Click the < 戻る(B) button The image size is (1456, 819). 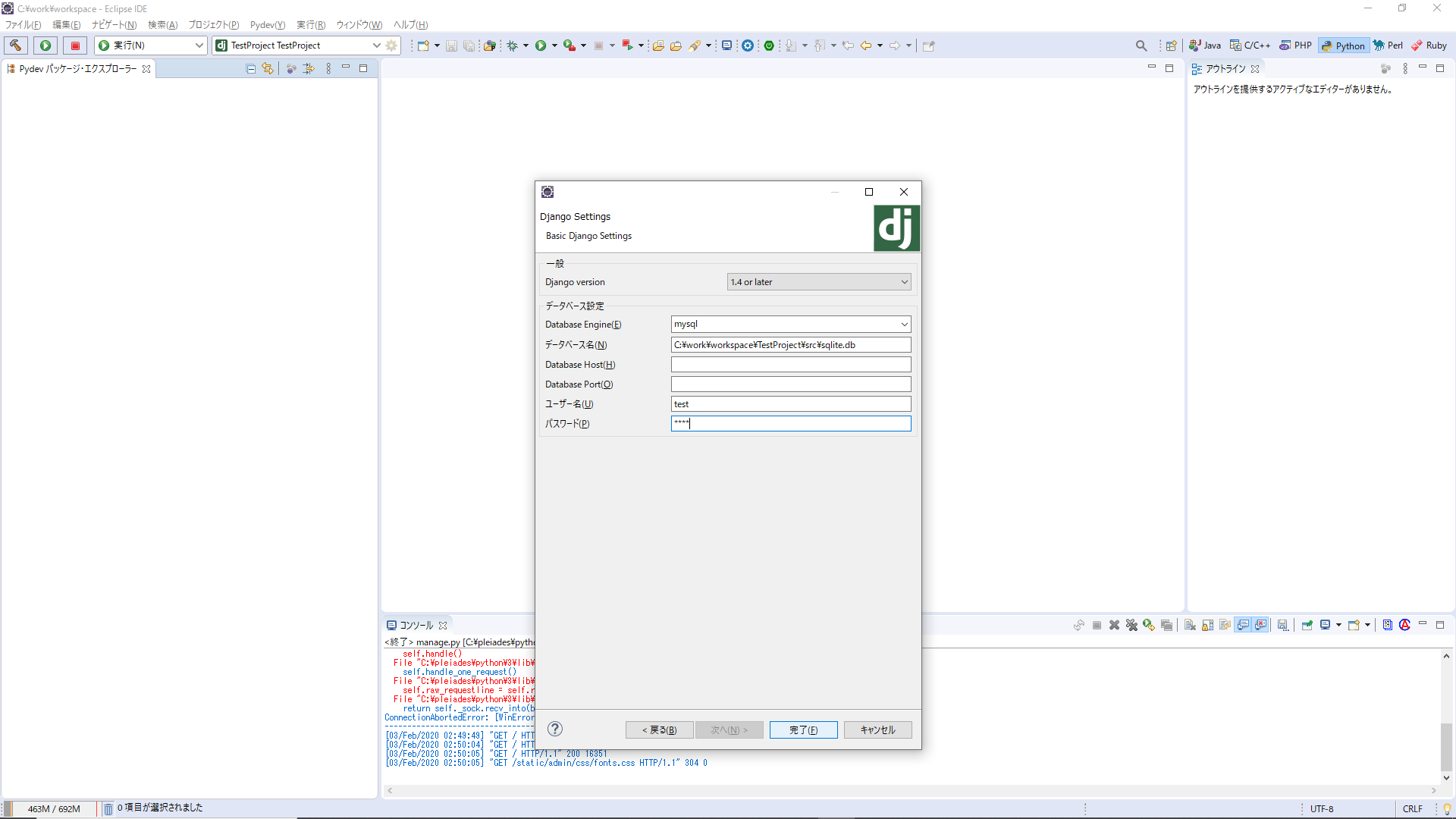click(x=658, y=730)
